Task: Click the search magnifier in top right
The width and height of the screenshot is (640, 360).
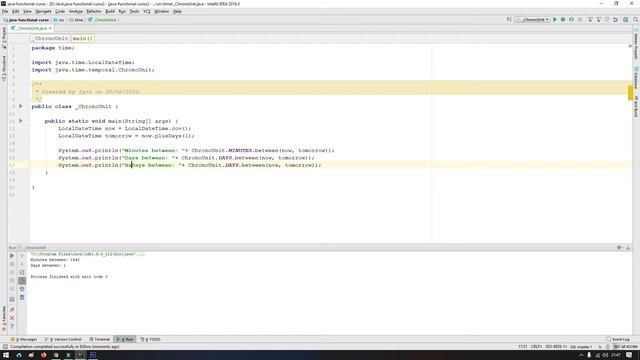Action: point(636,20)
